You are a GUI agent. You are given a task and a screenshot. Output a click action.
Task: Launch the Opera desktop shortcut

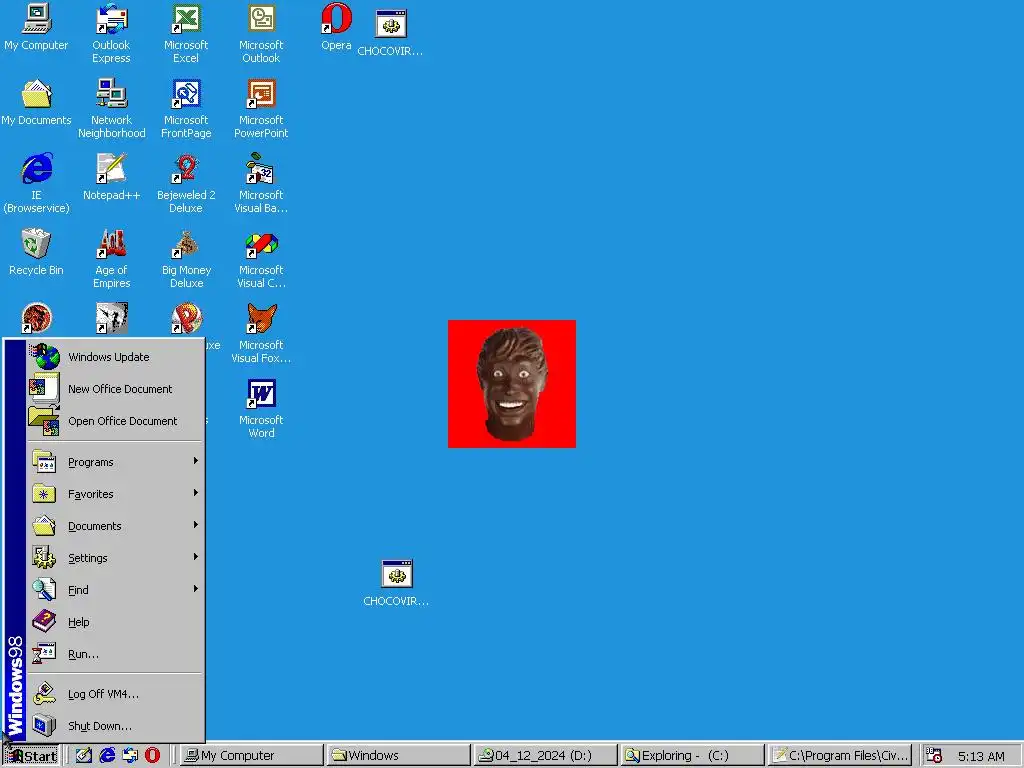point(336,27)
